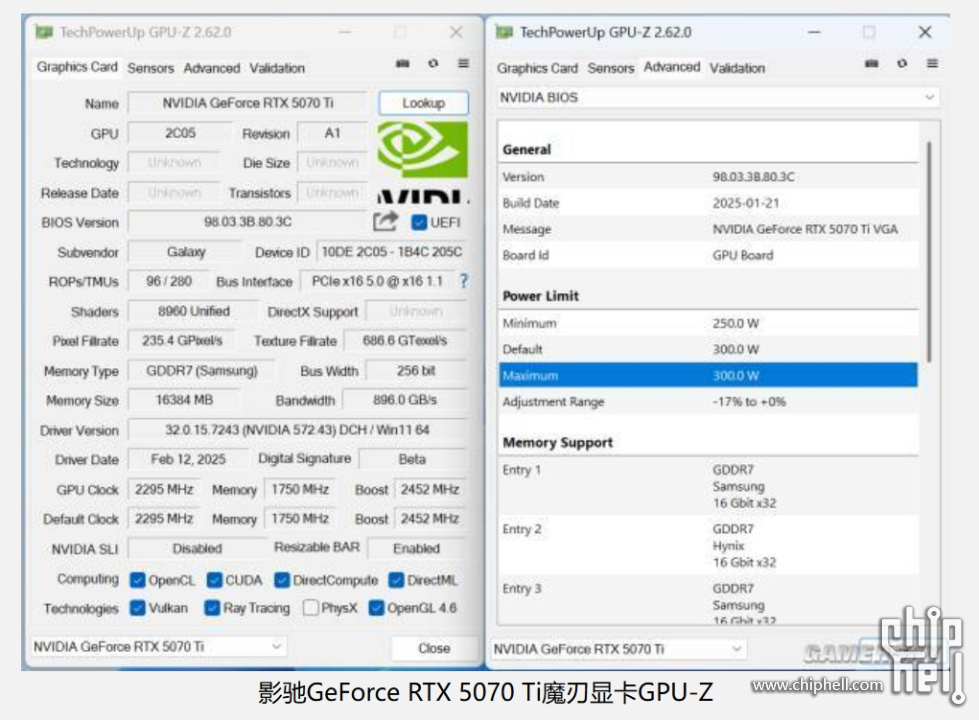Click the NVIDIA SLI field Disabled

click(197, 548)
